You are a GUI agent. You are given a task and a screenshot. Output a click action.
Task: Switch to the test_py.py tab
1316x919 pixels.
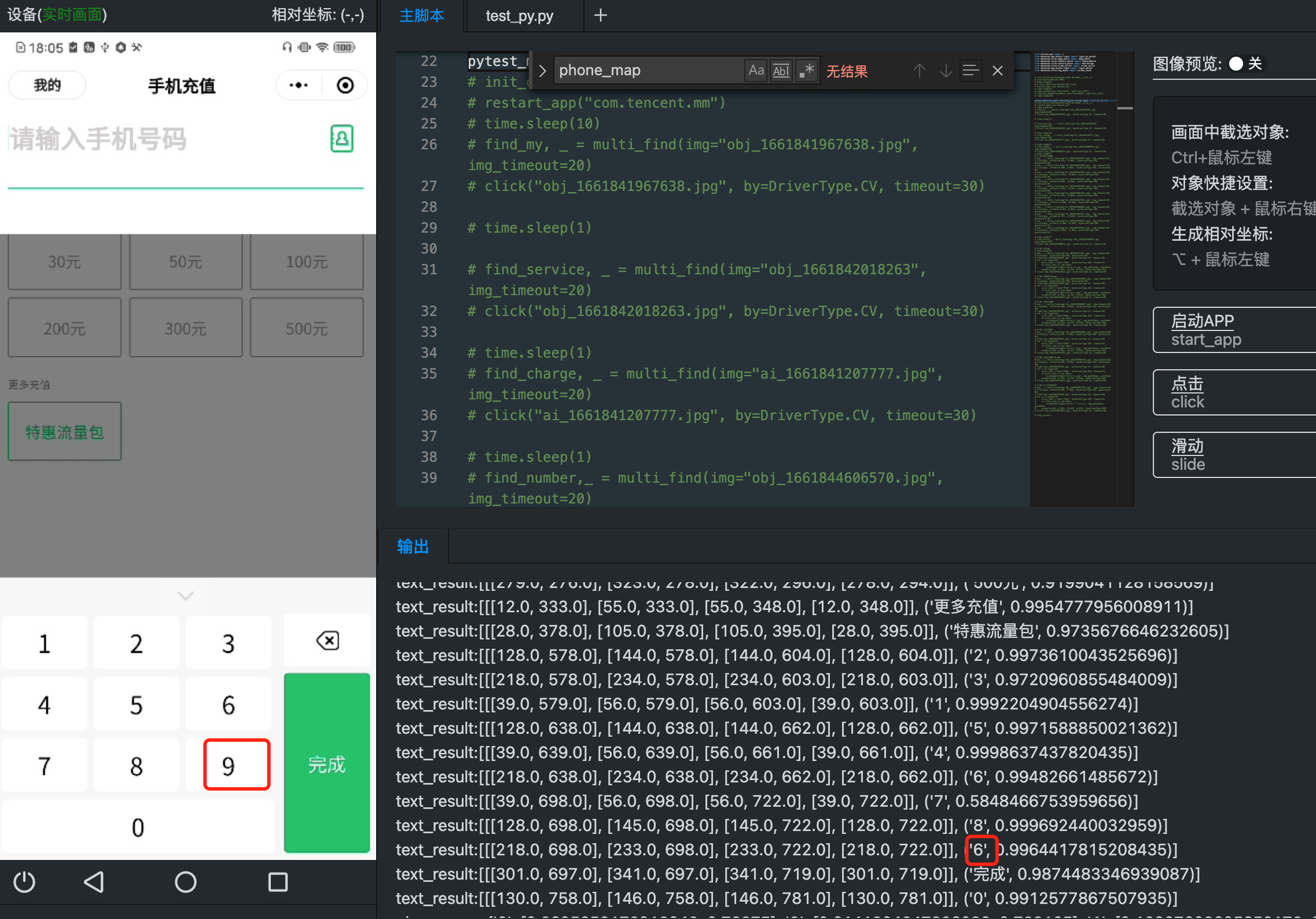519,16
